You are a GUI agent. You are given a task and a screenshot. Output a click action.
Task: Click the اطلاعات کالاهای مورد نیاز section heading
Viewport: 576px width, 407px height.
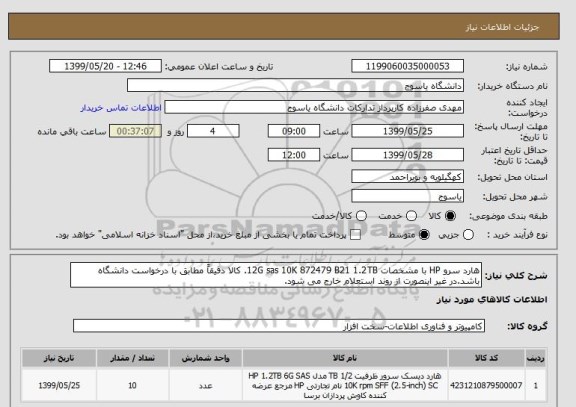click(x=492, y=300)
